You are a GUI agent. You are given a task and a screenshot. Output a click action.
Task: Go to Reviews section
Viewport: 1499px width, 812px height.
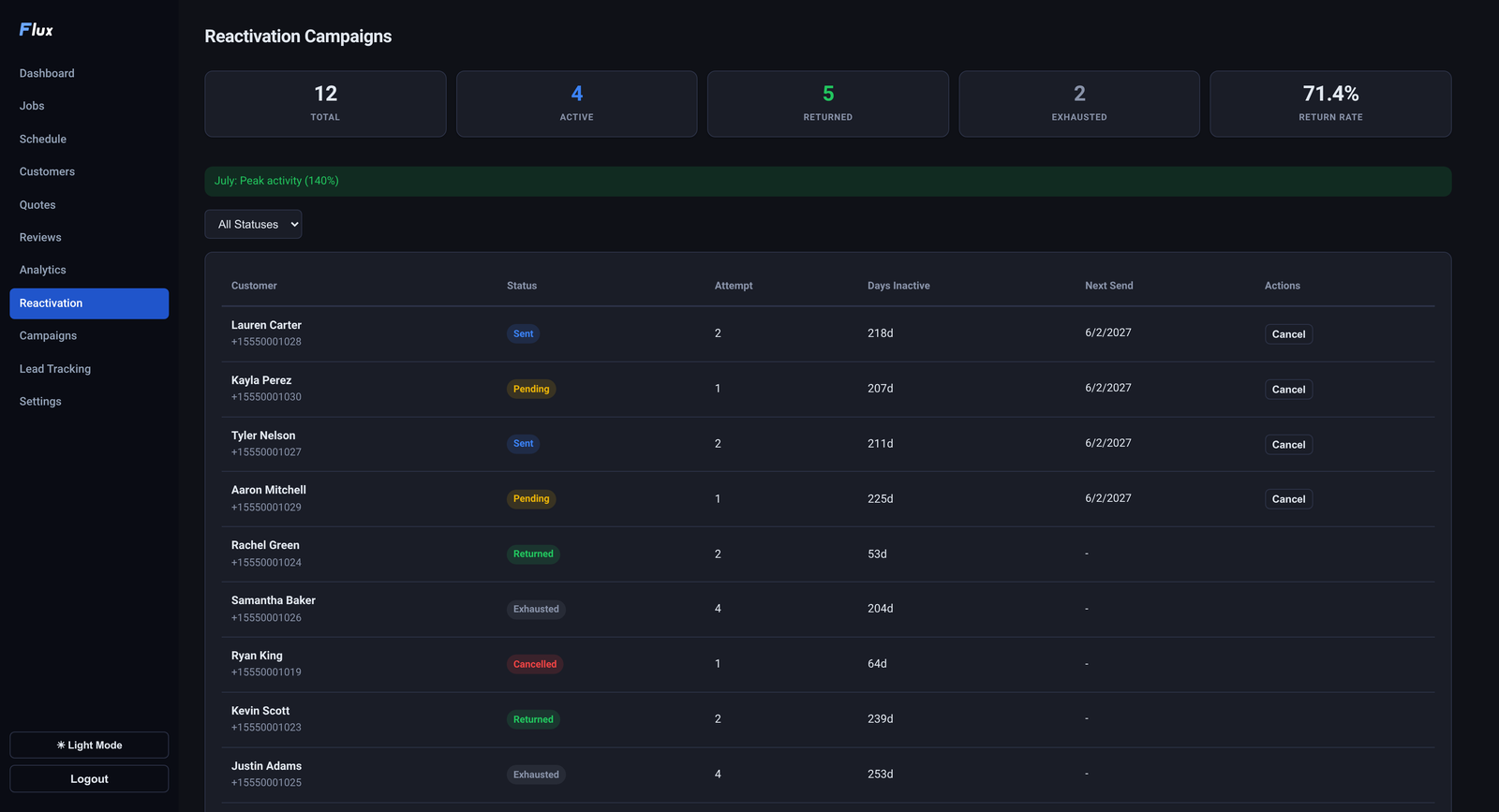point(89,238)
